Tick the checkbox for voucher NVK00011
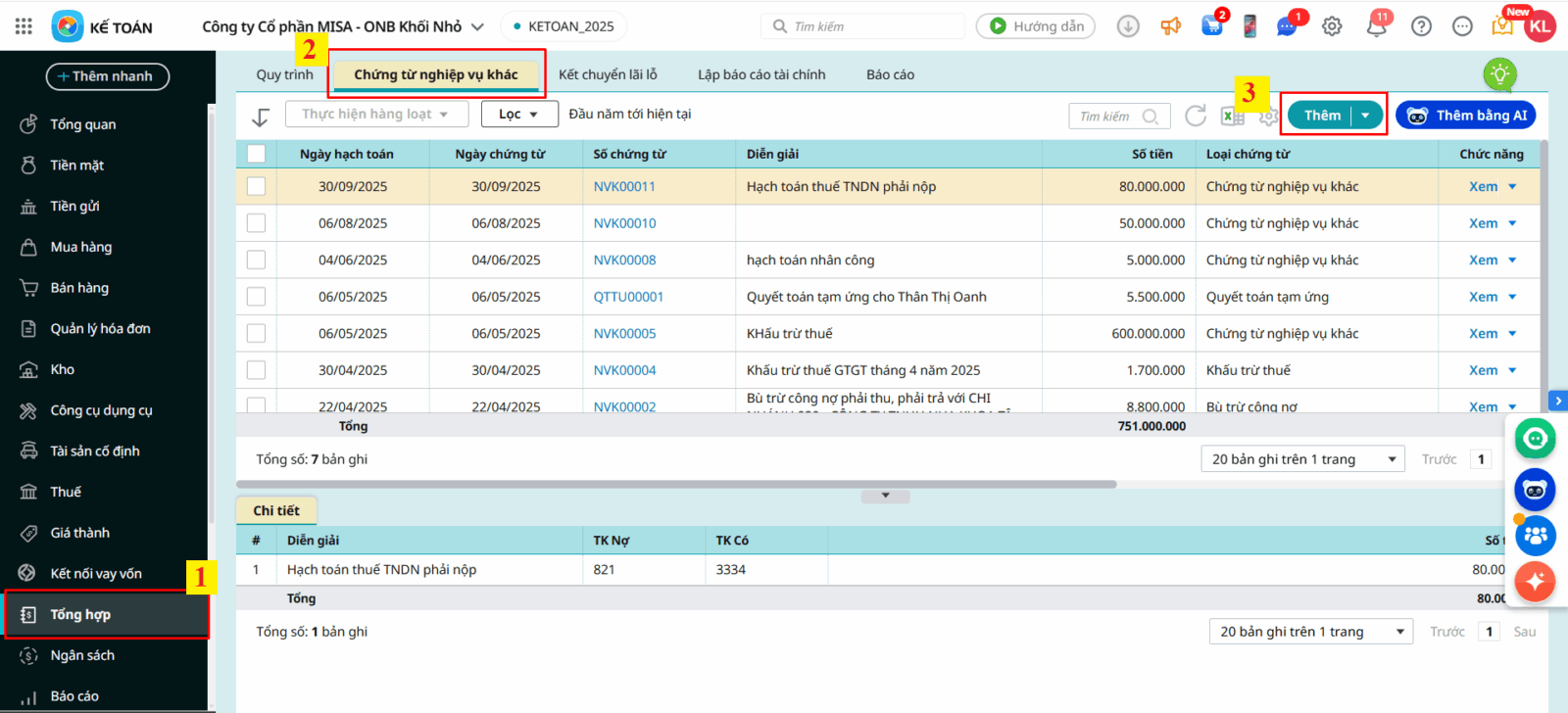The height and width of the screenshot is (713, 1568). 257,186
